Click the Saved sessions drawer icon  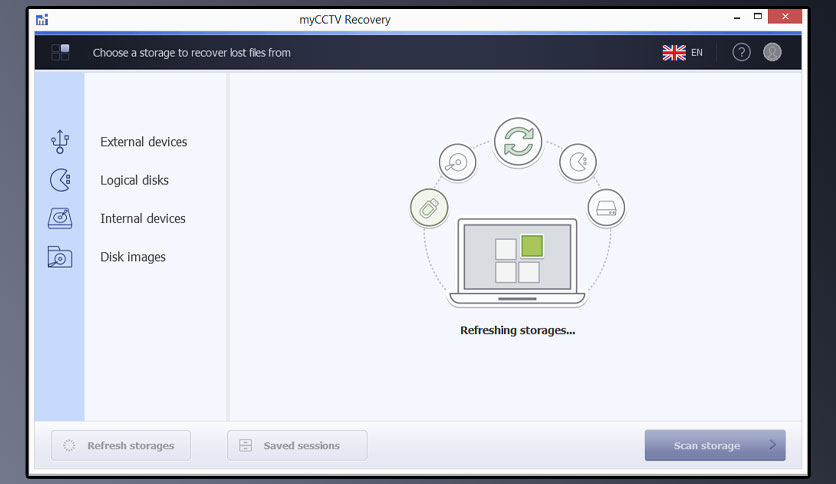245,446
